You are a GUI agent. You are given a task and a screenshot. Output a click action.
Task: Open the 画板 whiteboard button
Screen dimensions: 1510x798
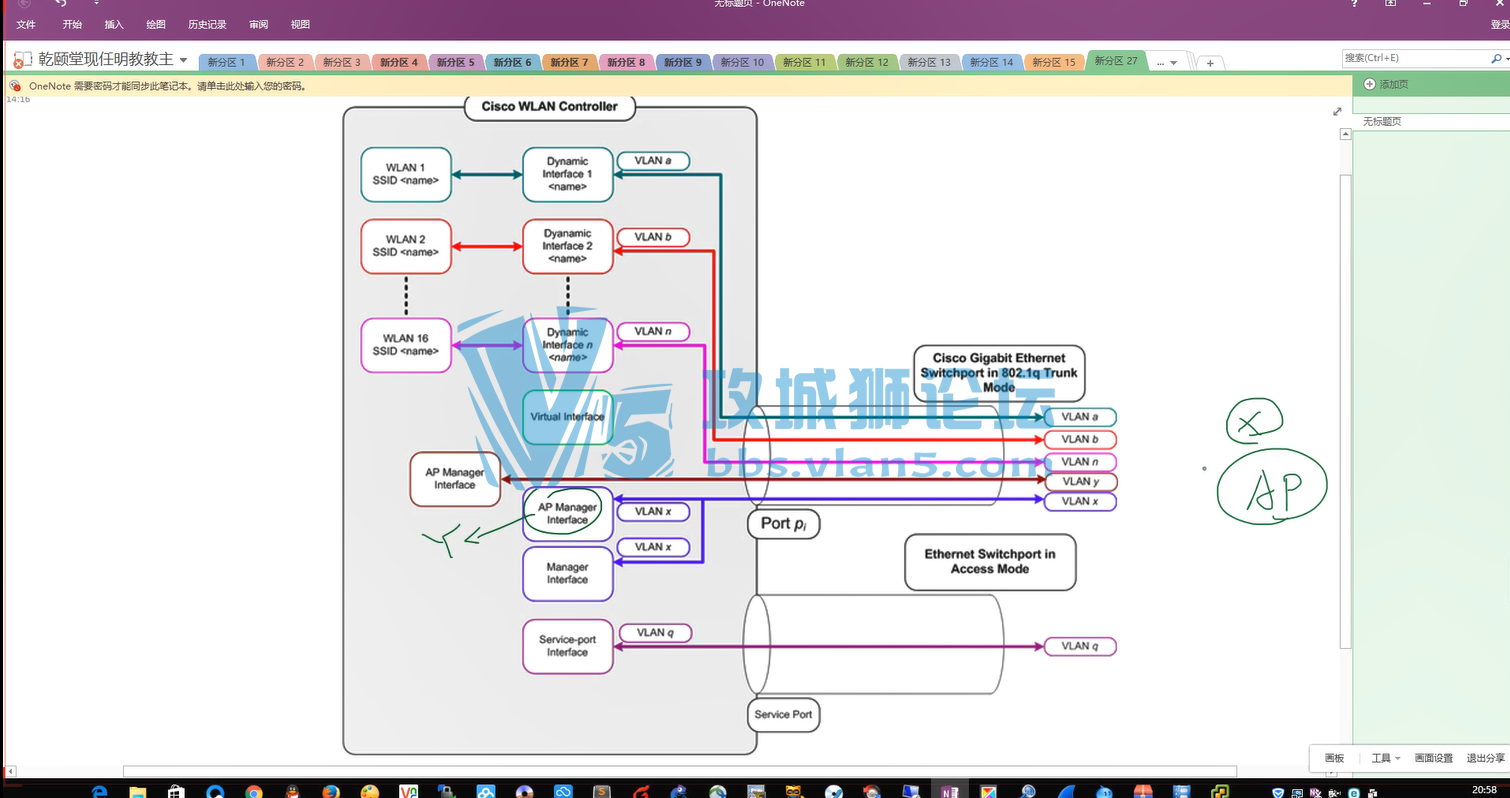pyautogui.click(x=1334, y=758)
